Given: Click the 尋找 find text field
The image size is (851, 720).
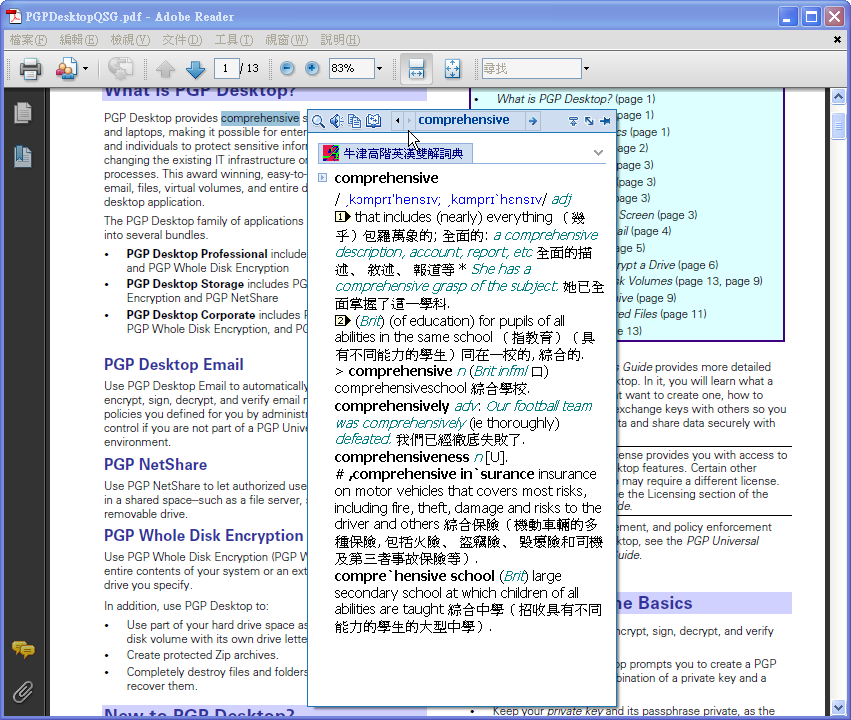Looking at the screenshot, I should point(531,68).
